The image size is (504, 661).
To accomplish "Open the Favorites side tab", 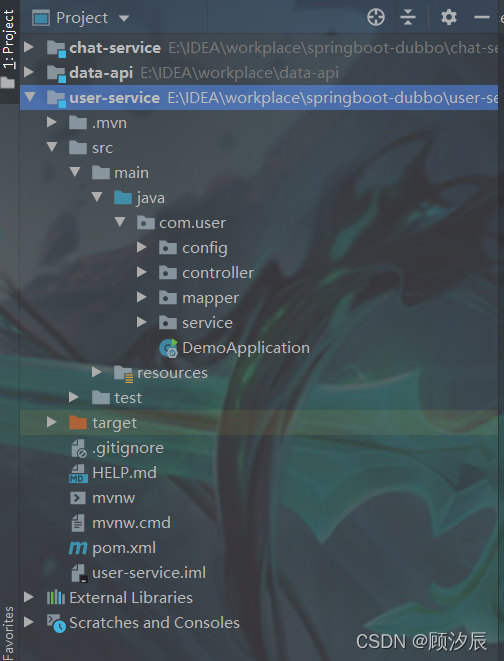I will [8, 632].
